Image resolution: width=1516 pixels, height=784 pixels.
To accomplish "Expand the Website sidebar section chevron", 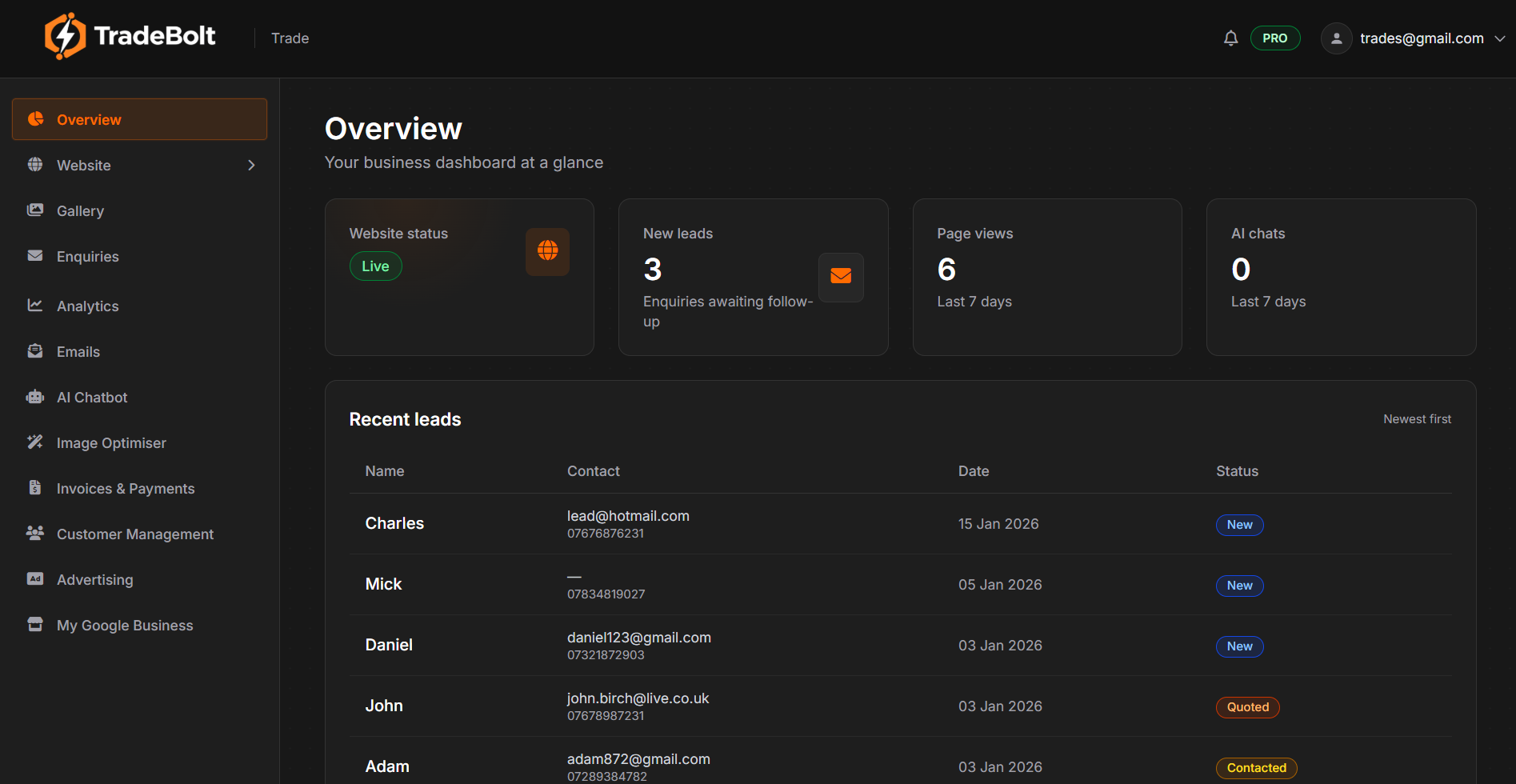I will click(251, 165).
